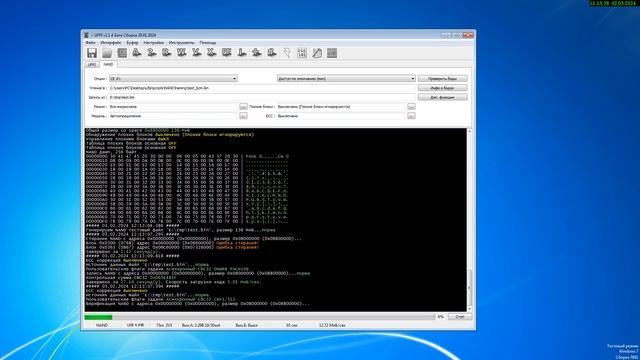
Task: Click the Модель field showing Автоопределение
Action: pos(173,116)
